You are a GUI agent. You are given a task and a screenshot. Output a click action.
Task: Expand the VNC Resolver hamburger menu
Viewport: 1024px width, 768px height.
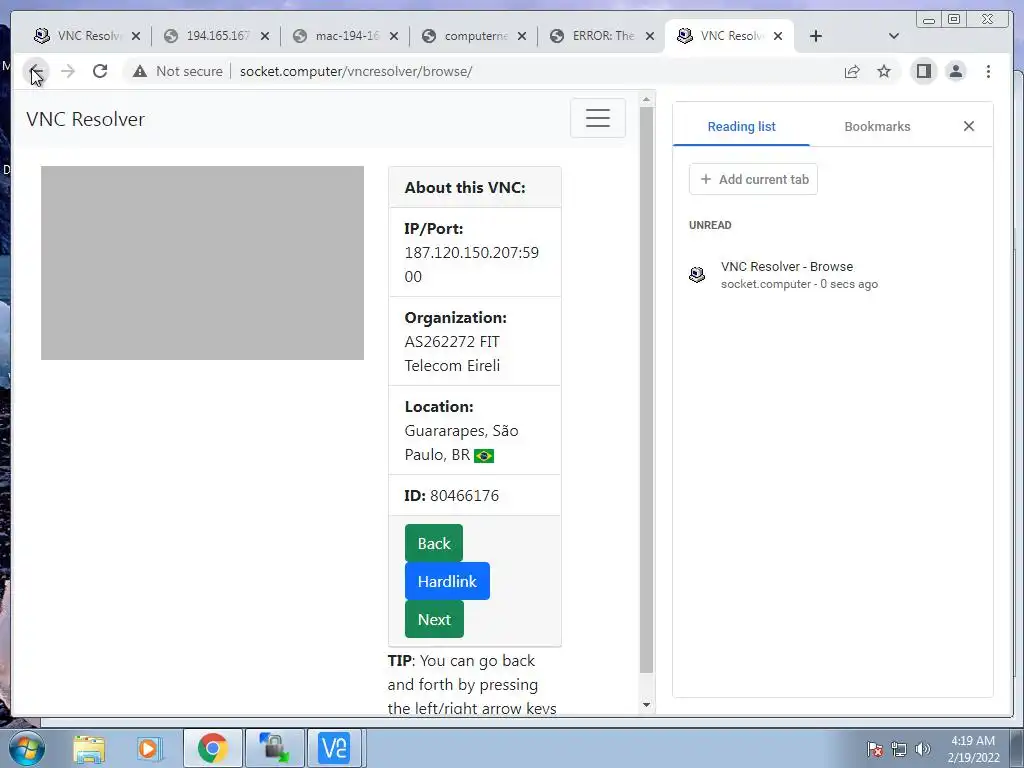click(598, 118)
